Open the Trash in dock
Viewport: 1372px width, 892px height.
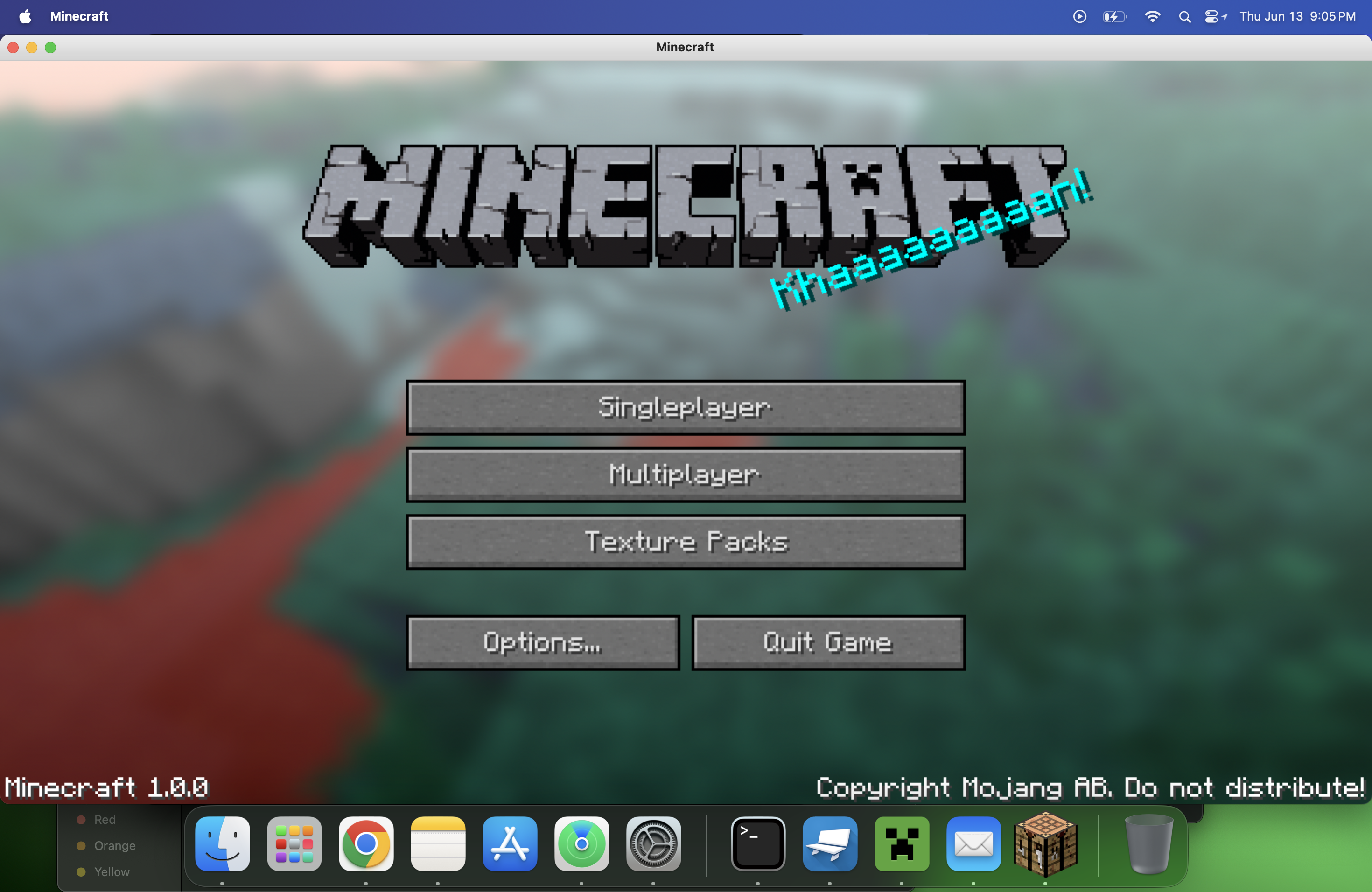pos(1148,843)
